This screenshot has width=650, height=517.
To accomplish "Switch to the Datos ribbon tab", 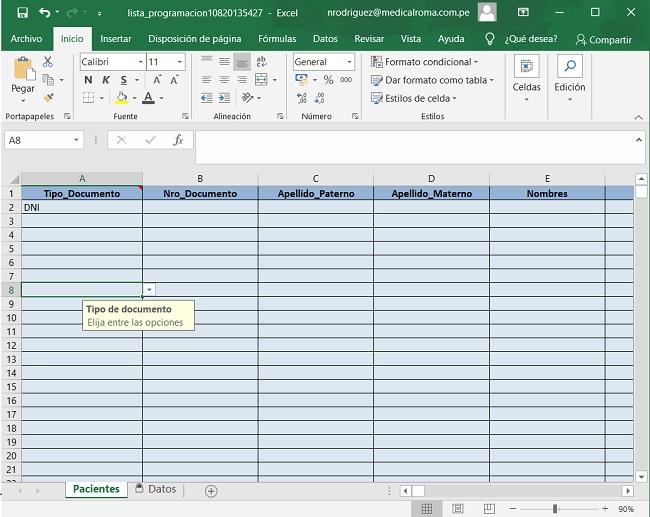I will [325, 39].
